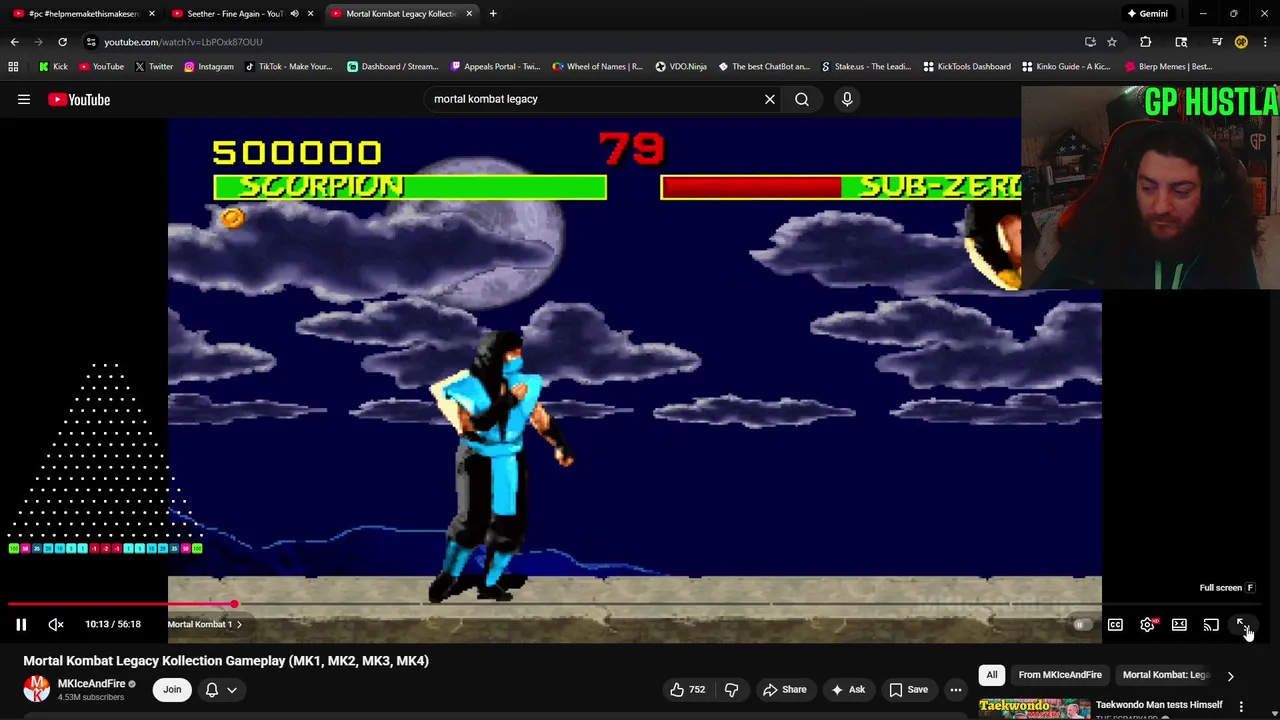Reload the page
1280x720 pixels.
[x=62, y=42]
